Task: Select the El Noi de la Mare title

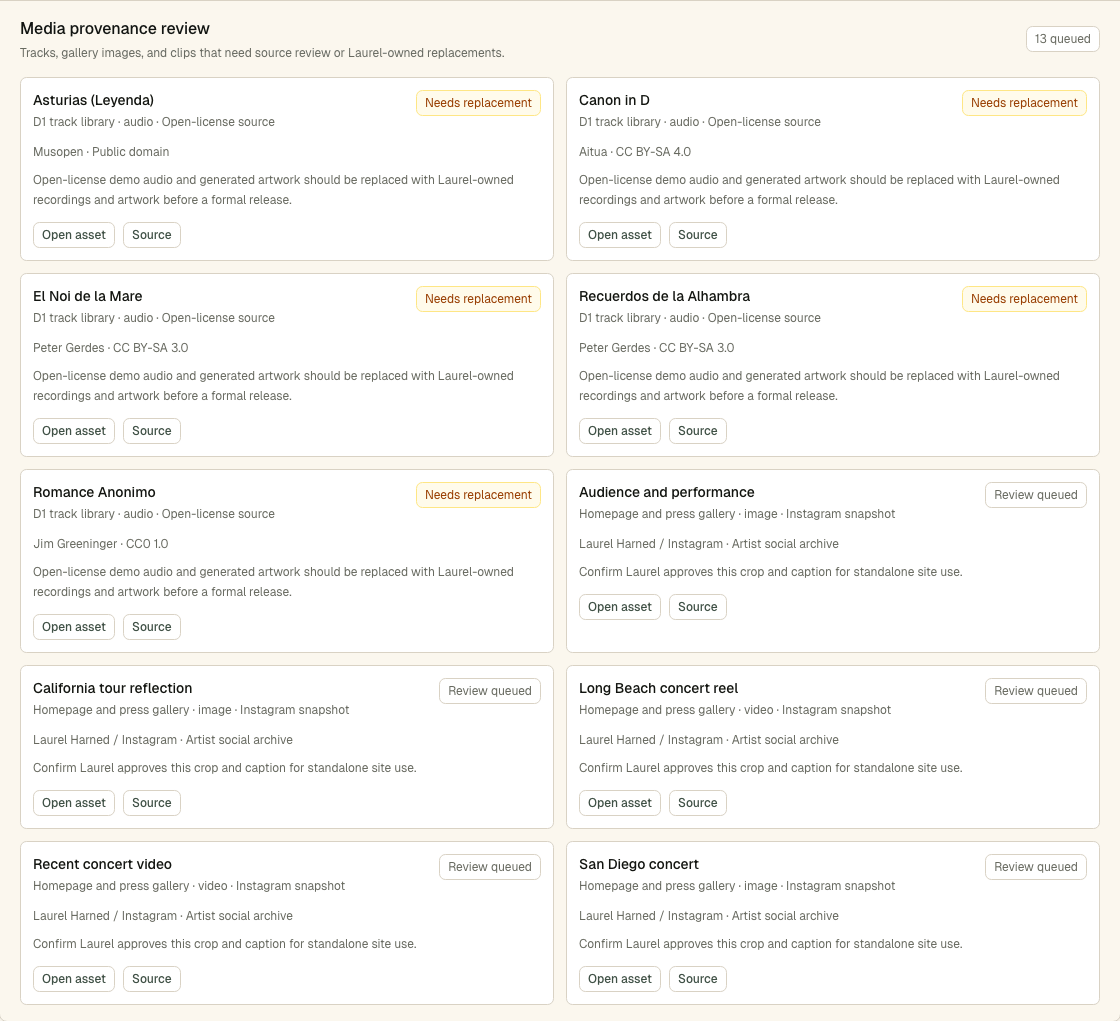Action: point(87,296)
